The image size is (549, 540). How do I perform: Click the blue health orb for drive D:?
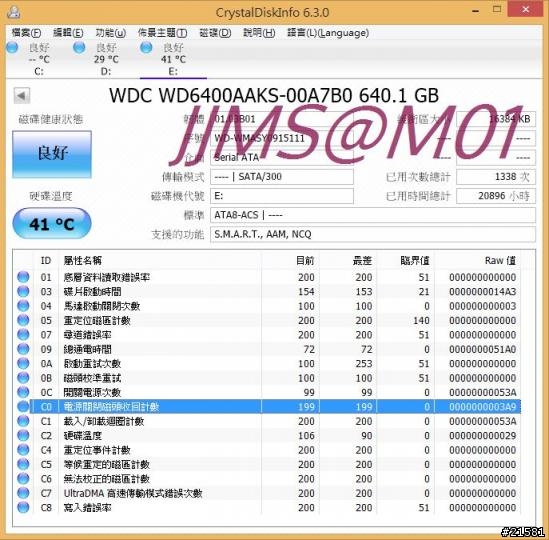pos(79,47)
